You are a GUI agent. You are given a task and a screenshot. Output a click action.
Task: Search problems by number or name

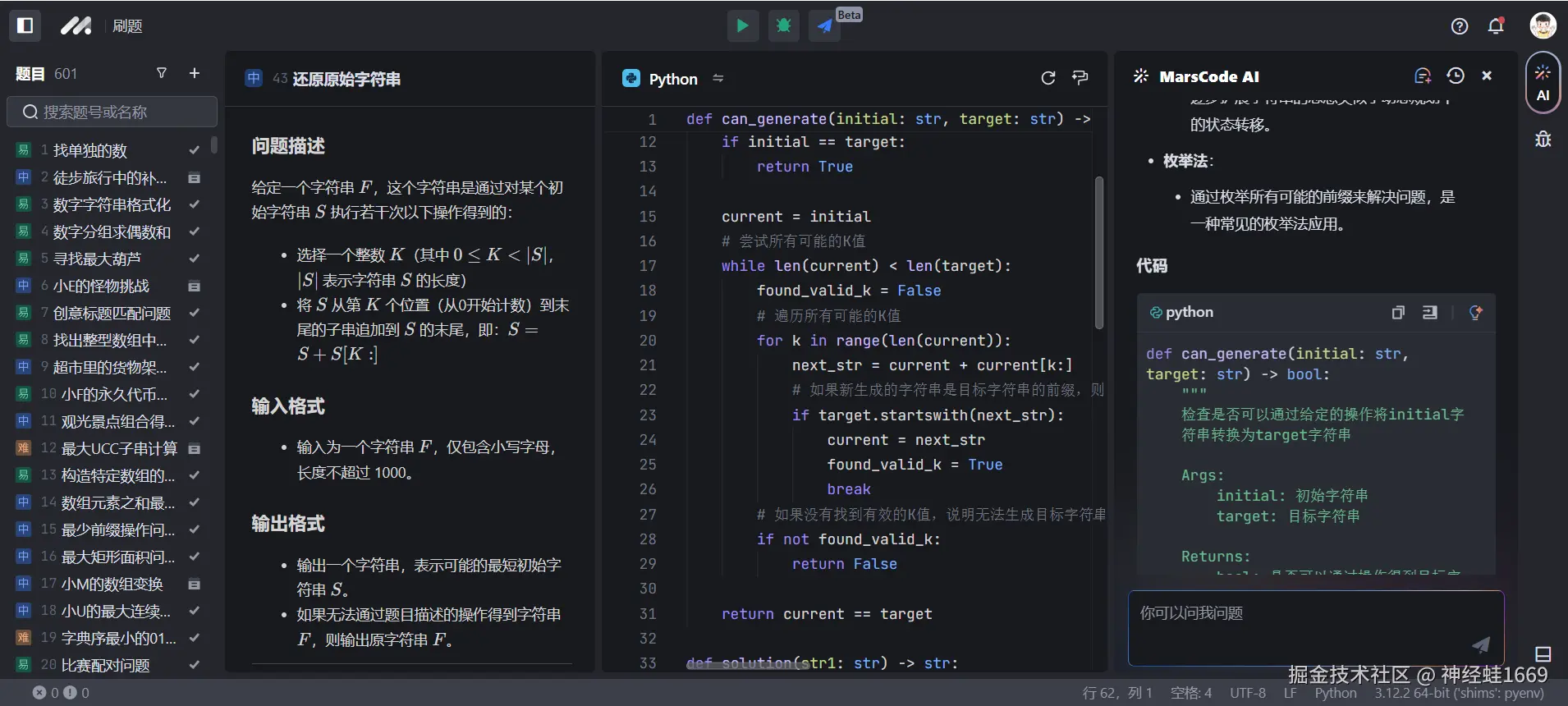(112, 112)
